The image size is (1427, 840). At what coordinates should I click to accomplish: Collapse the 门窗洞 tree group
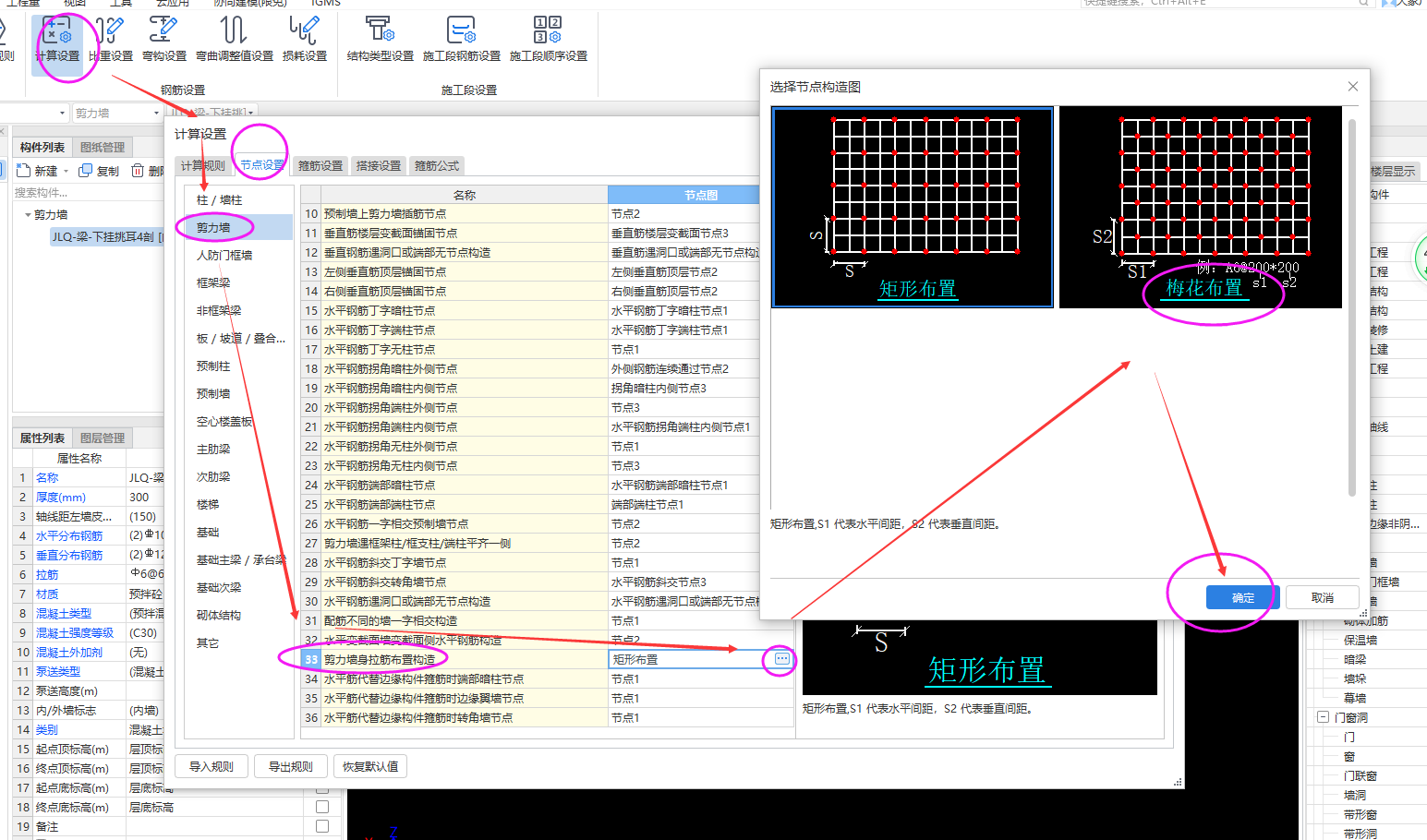tap(1323, 717)
